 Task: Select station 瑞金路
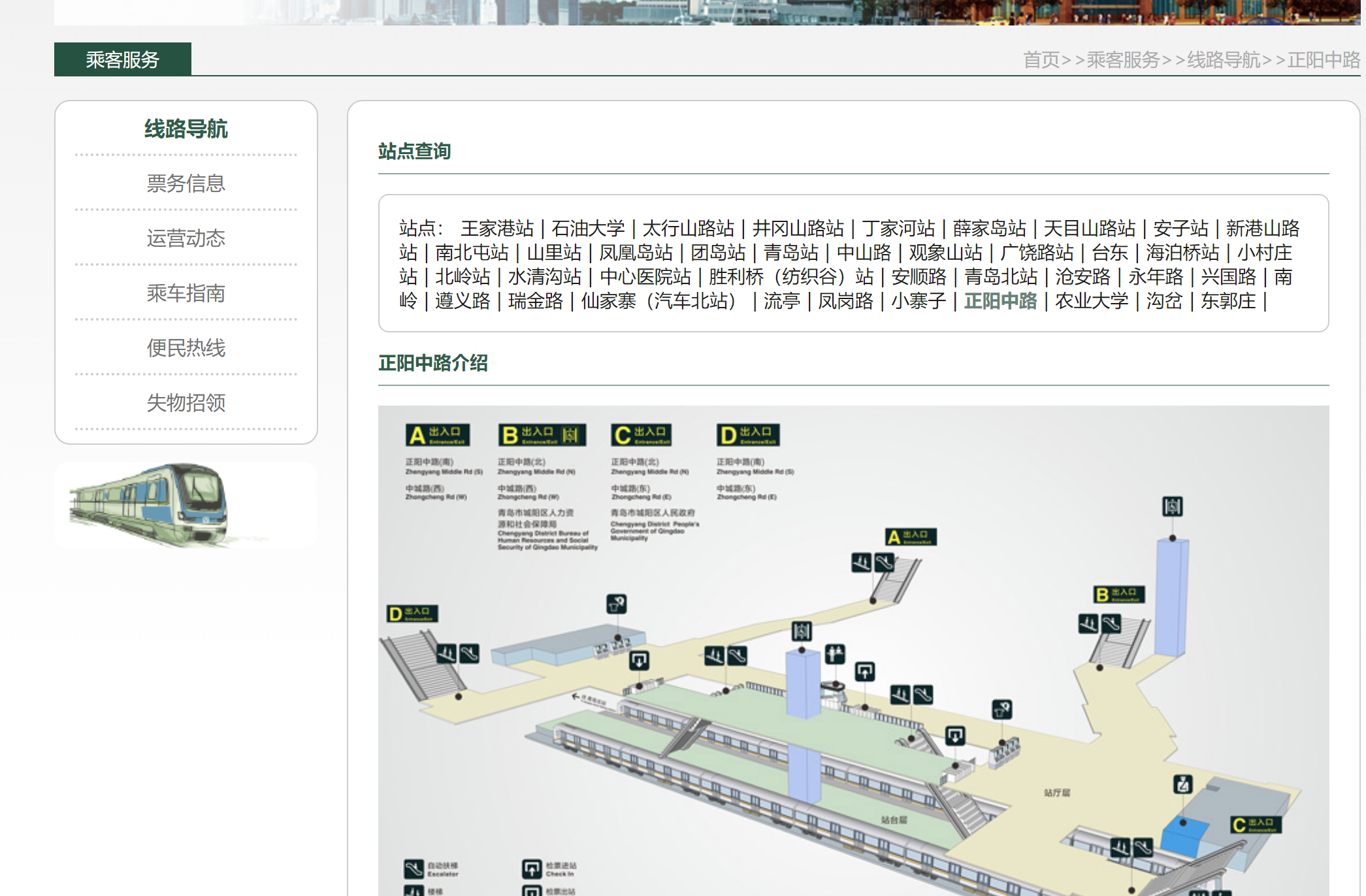click(536, 301)
